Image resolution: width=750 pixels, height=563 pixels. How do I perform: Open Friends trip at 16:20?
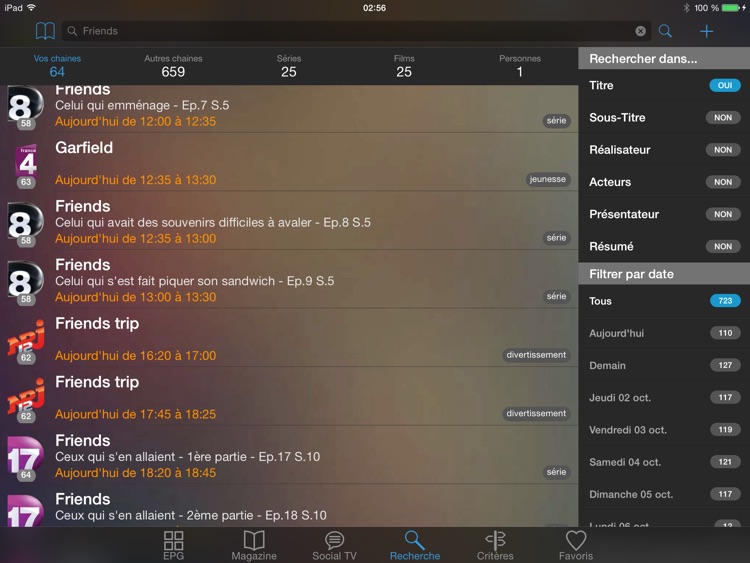point(289,339)
